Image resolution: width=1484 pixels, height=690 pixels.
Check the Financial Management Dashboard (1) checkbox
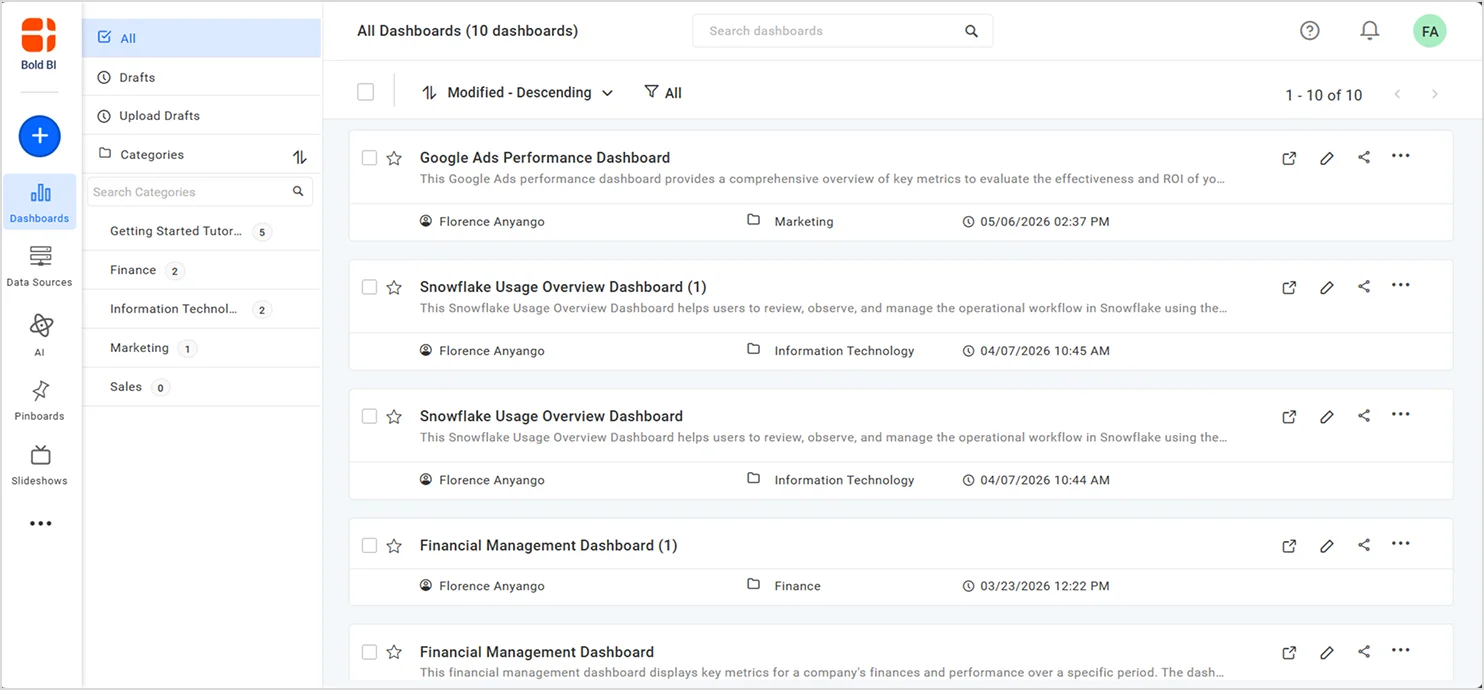(369, 545)
